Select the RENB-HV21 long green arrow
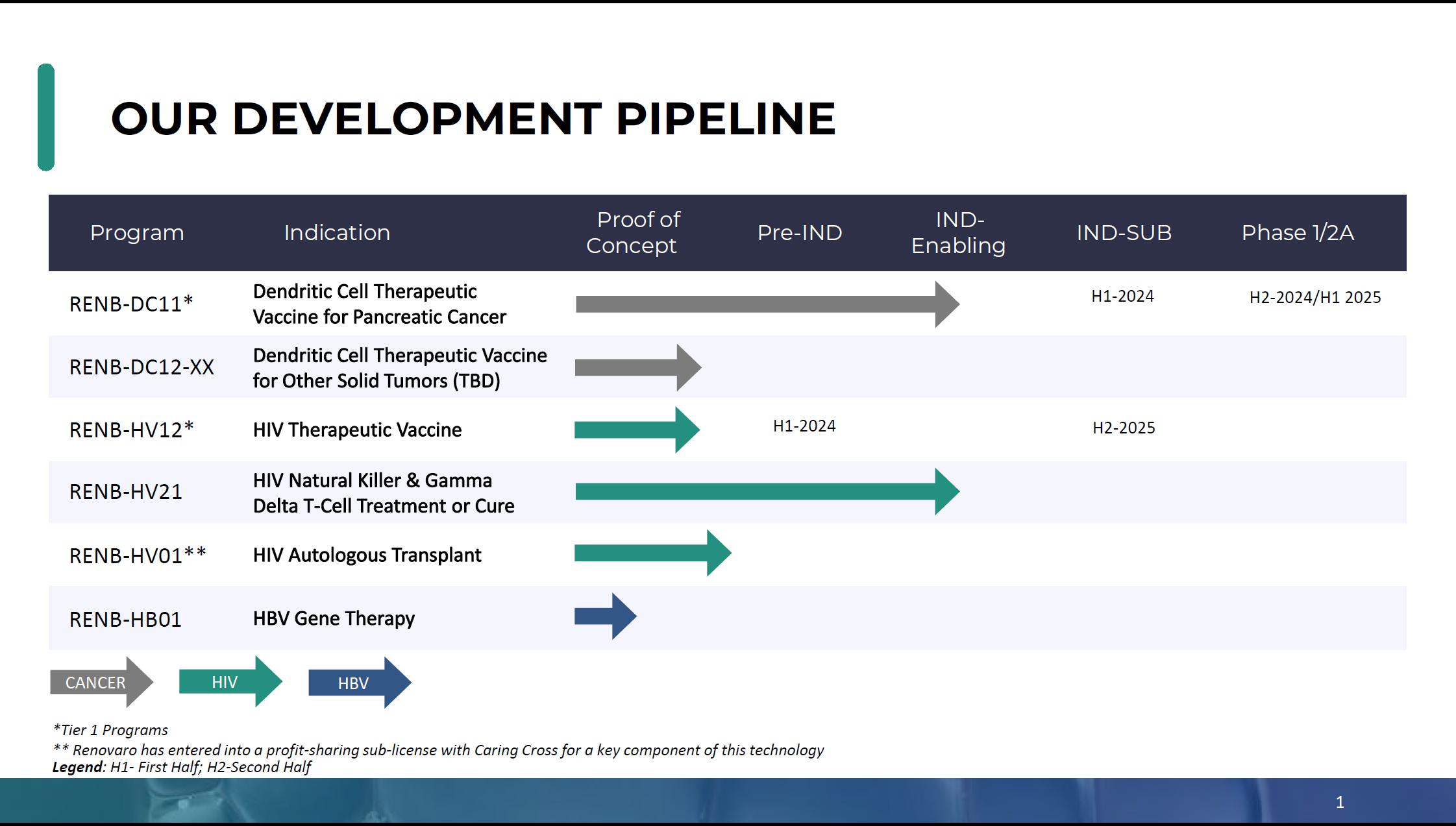1456x826 pixels. pyautogui.click(x=766, y=492)
